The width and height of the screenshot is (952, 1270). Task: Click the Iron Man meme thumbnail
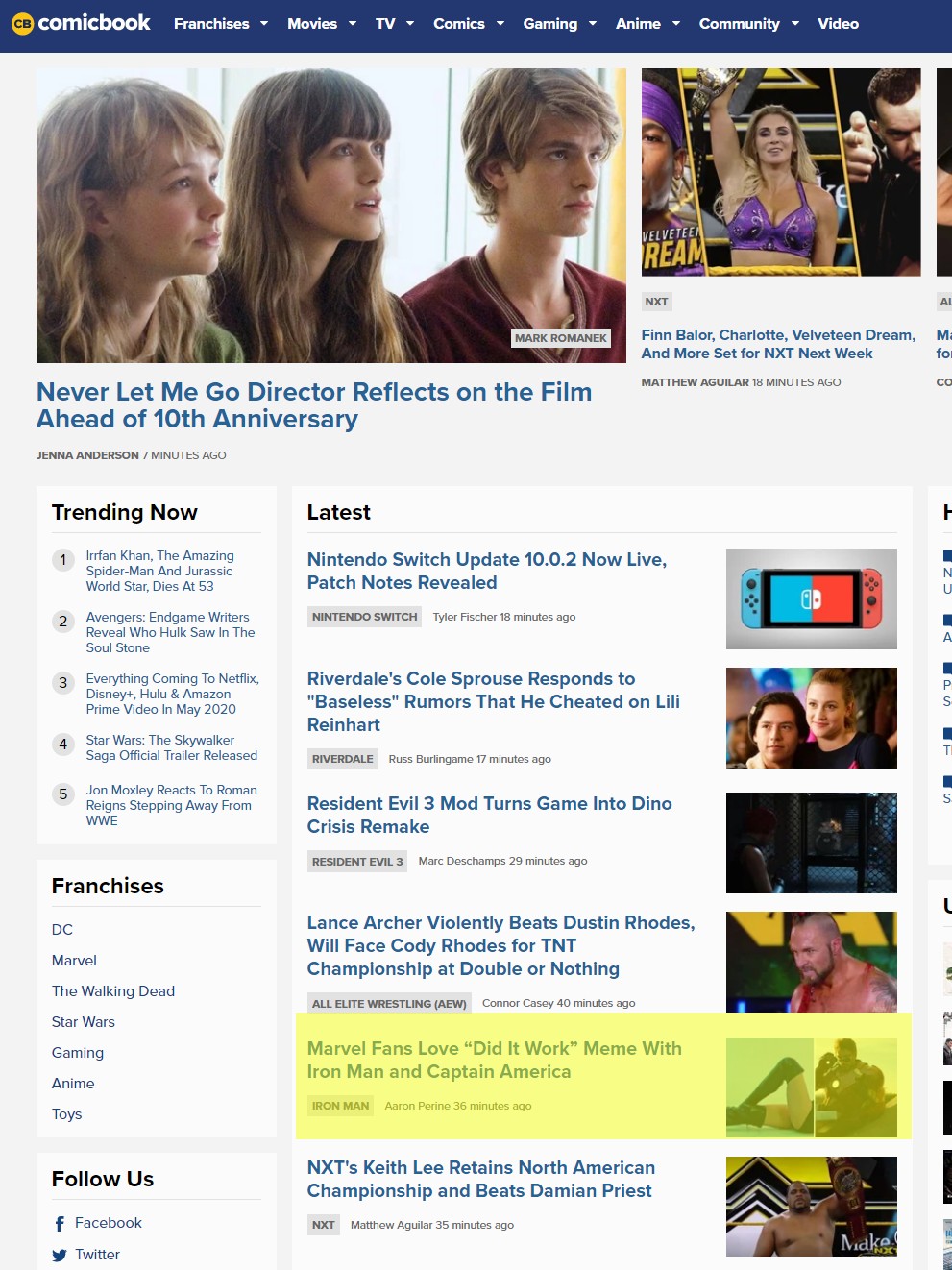coord(812,1087)
